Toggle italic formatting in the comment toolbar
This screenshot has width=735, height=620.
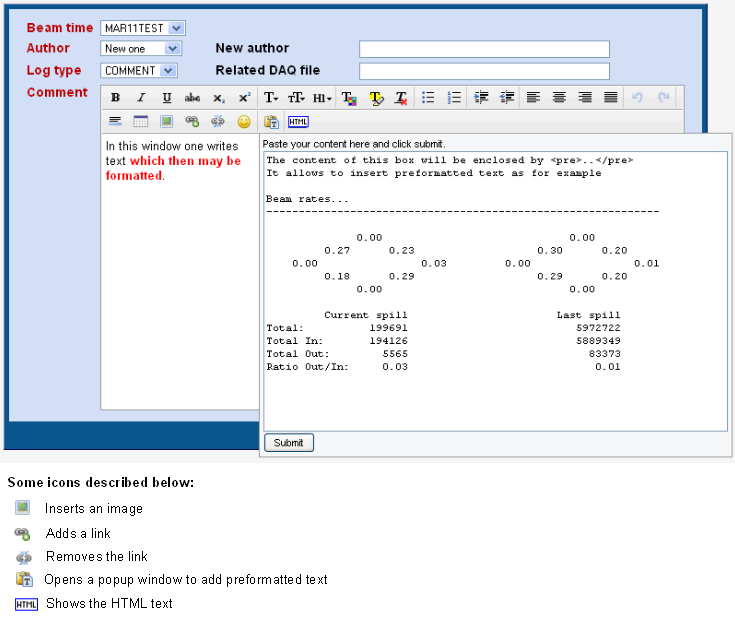pyautogui.click(x=141, y=98)
